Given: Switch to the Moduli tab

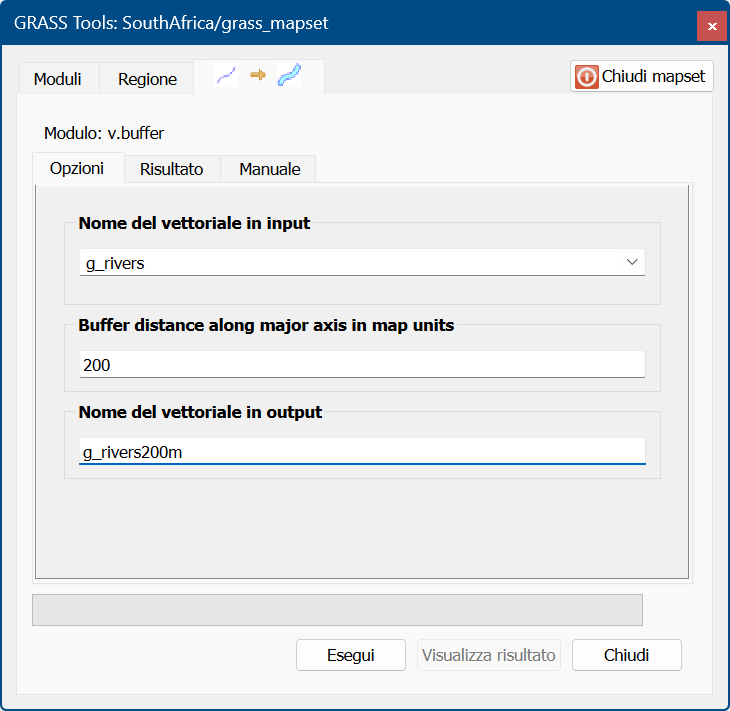Looking at the screenshot, I should pos(58,79).
